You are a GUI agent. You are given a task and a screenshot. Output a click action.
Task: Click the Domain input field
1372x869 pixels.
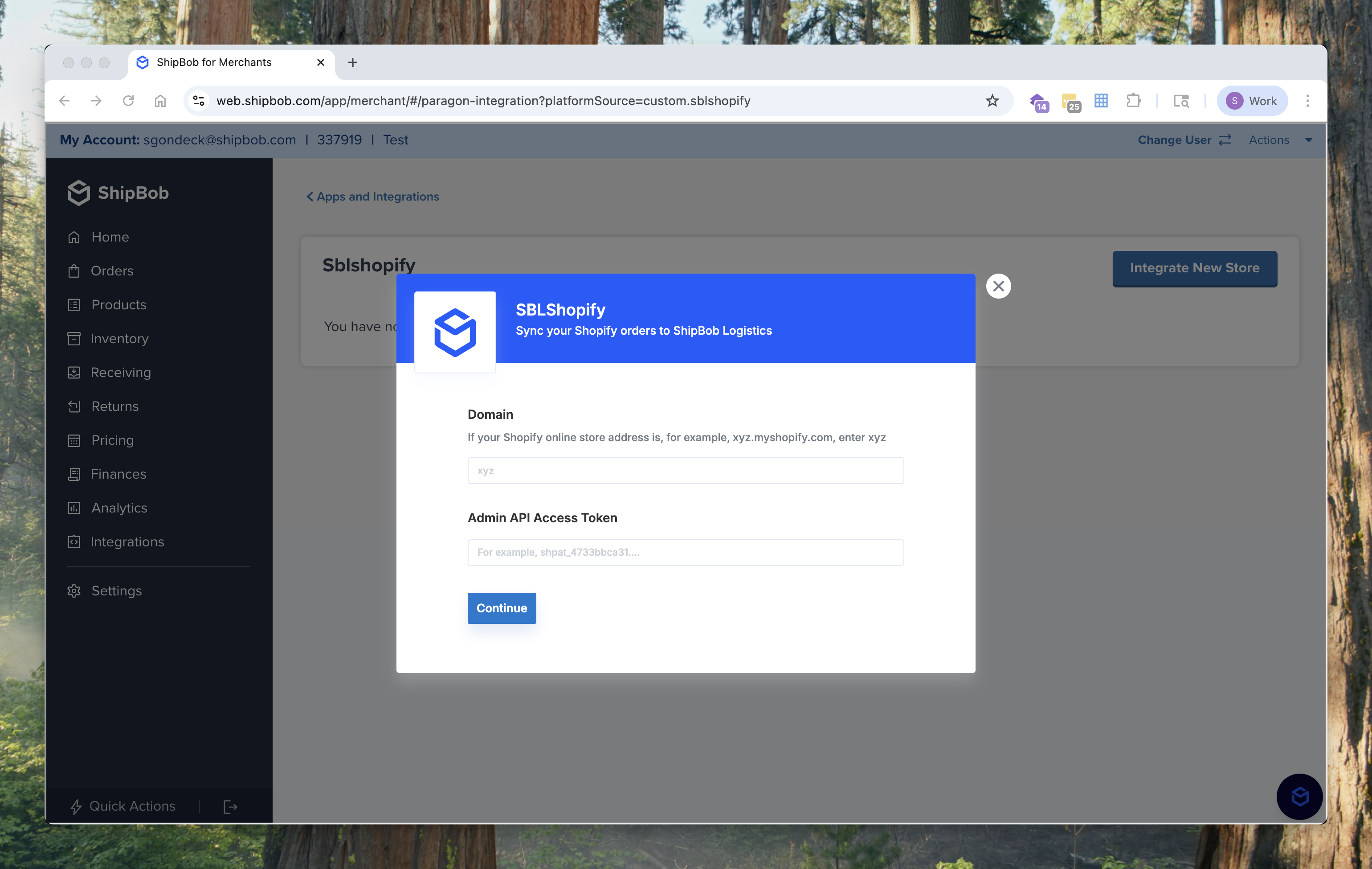click(x=686, y=471)
